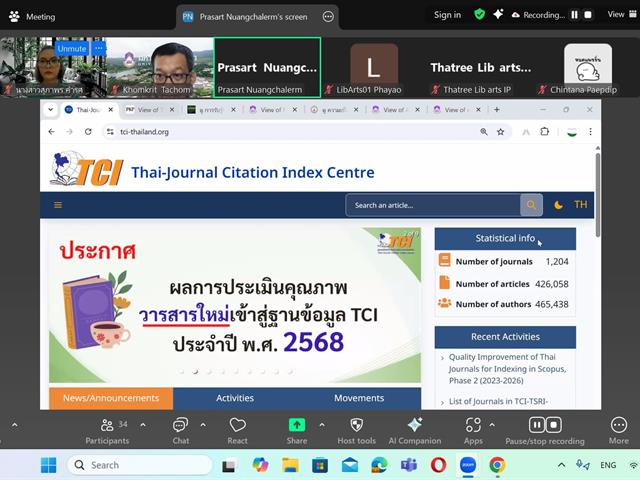Expand audio options caret at far left toolbar
The width and height of the screenshot is (640, 480).
point(15,425)
